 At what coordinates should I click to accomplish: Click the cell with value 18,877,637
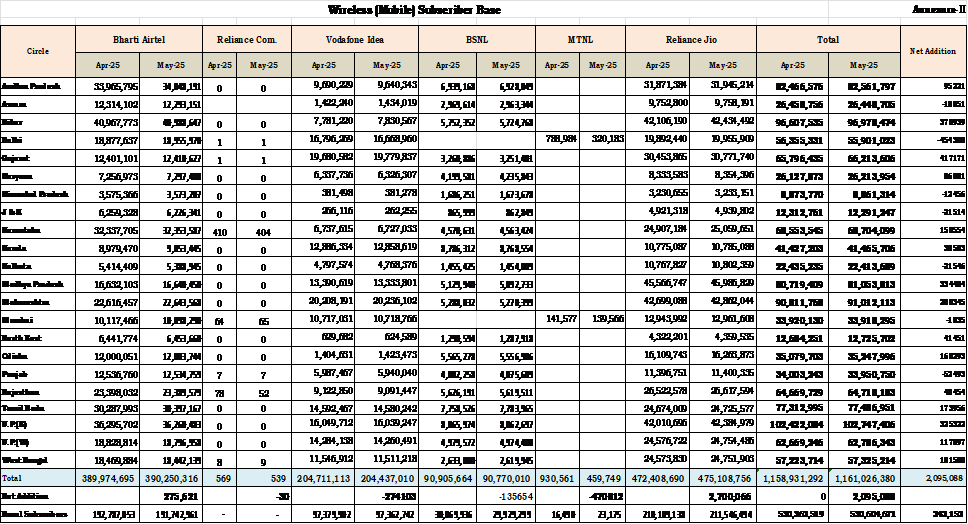click(107, 140)
